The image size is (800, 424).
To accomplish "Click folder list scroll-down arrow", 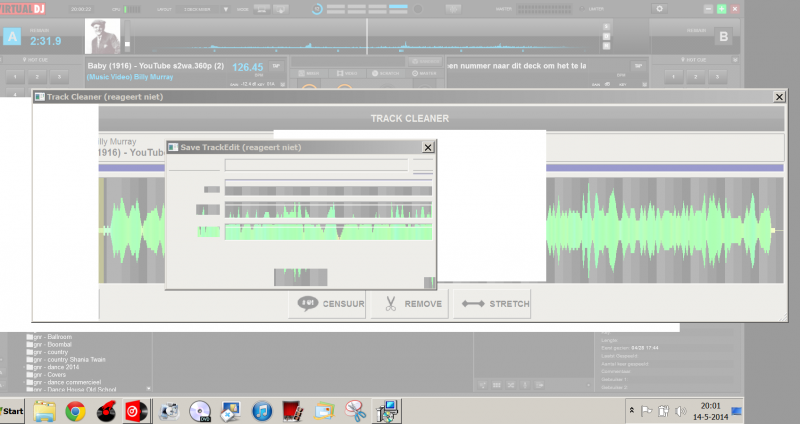I will [148, 389].
